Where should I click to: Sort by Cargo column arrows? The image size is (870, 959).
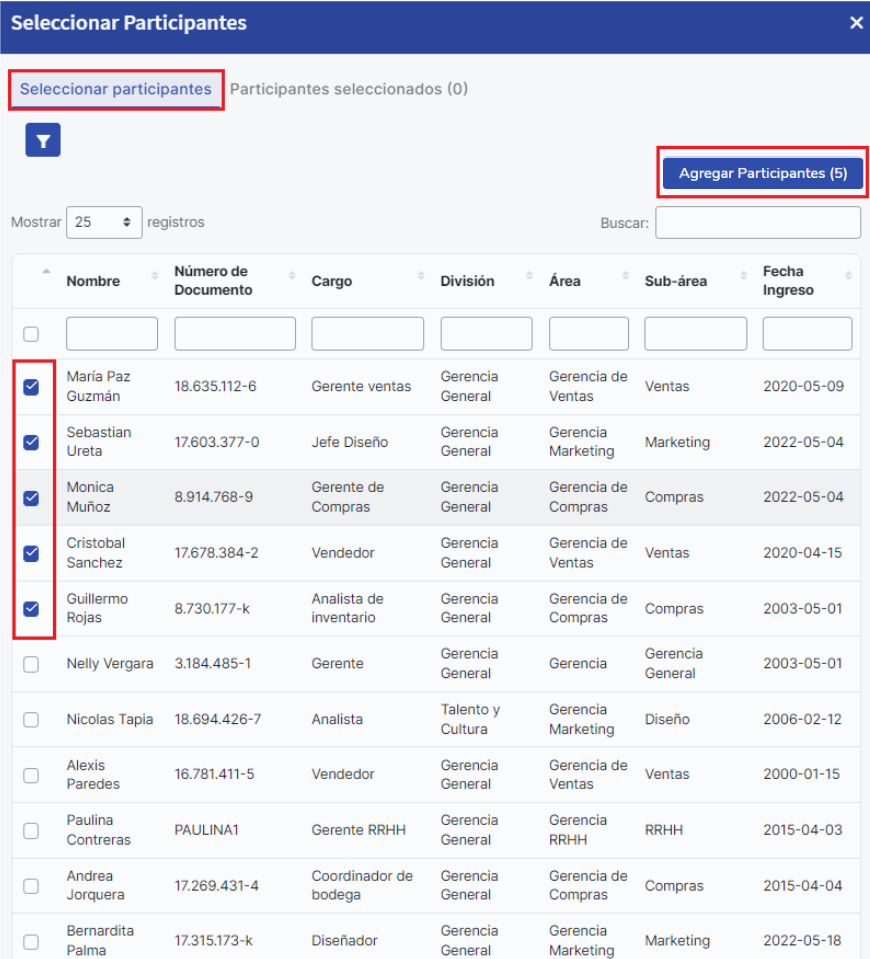tap(422, 276)
